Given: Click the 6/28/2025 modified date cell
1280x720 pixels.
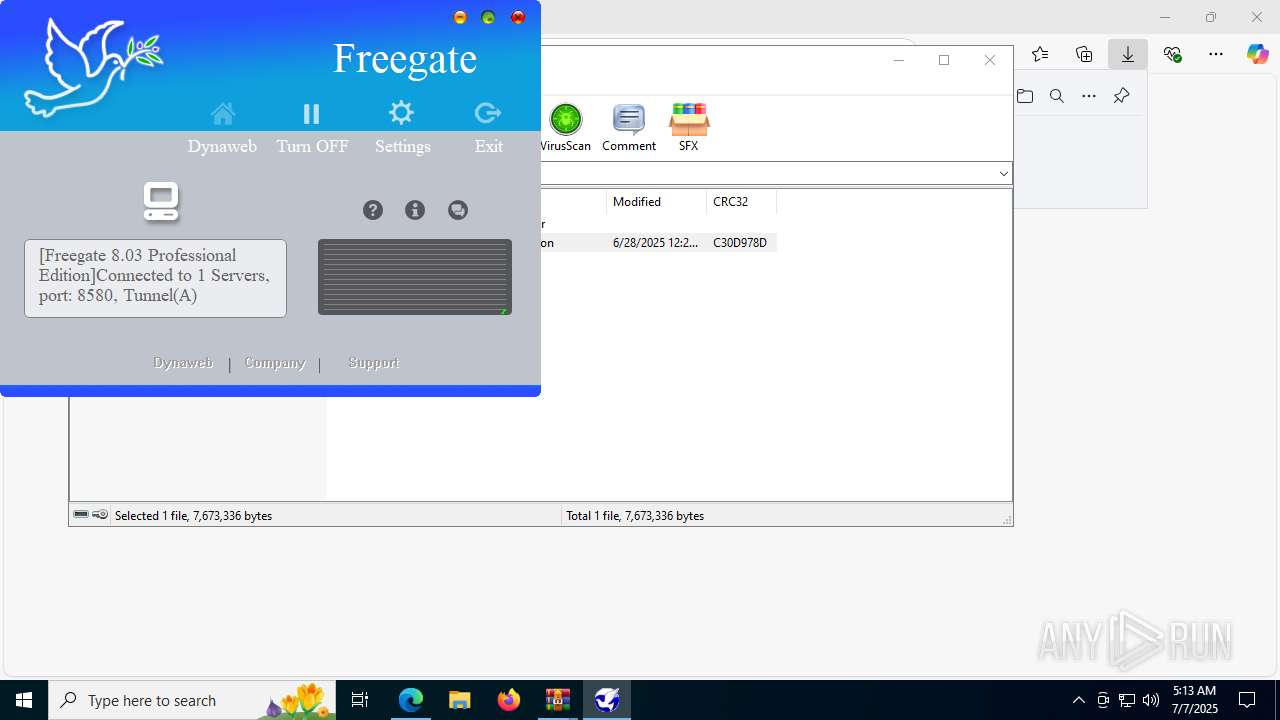Looking at the screenshot, I should [656, 243].
